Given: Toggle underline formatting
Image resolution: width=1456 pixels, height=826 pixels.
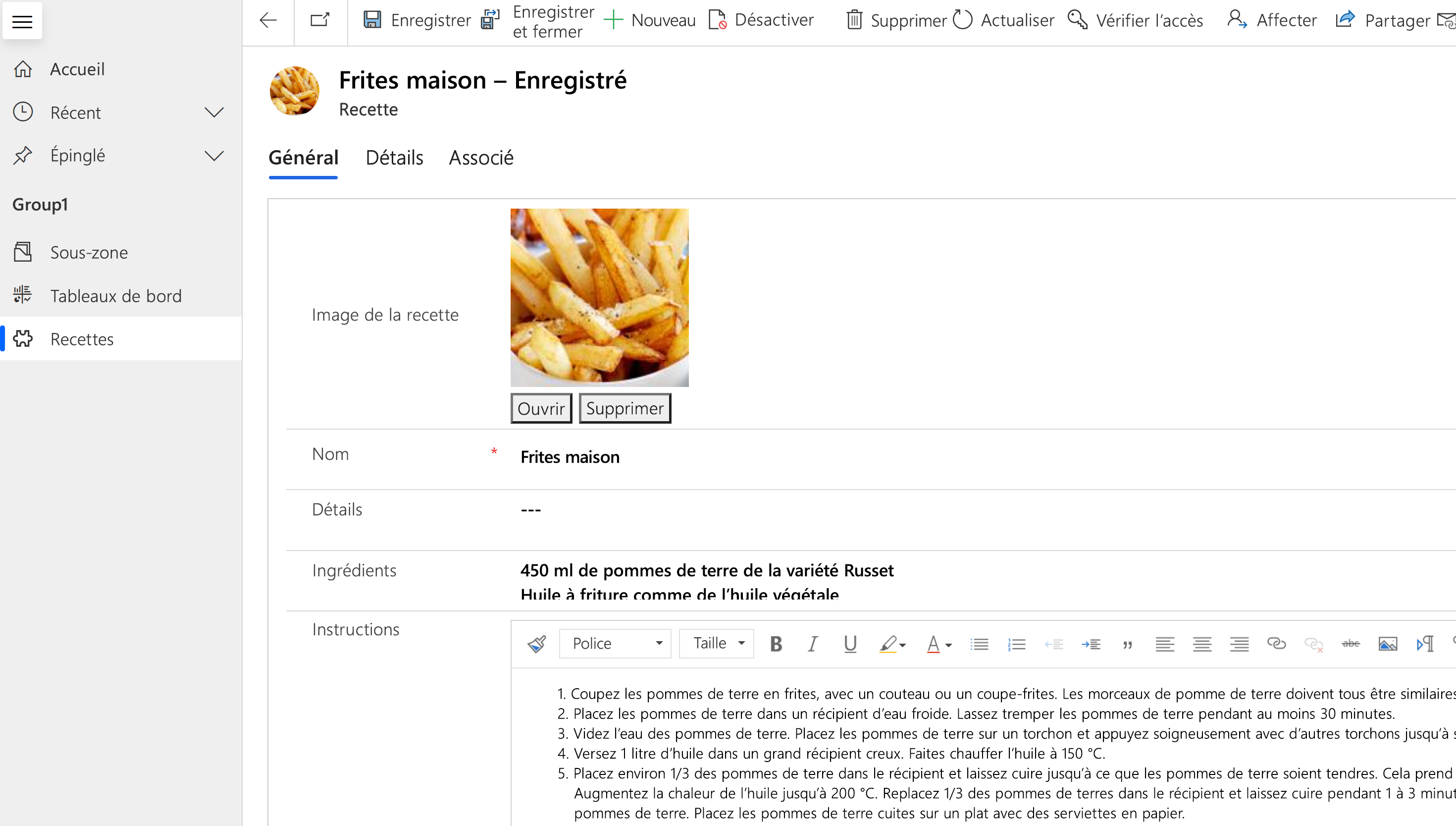Looking at the screenshot, I should tap(849, 643).
